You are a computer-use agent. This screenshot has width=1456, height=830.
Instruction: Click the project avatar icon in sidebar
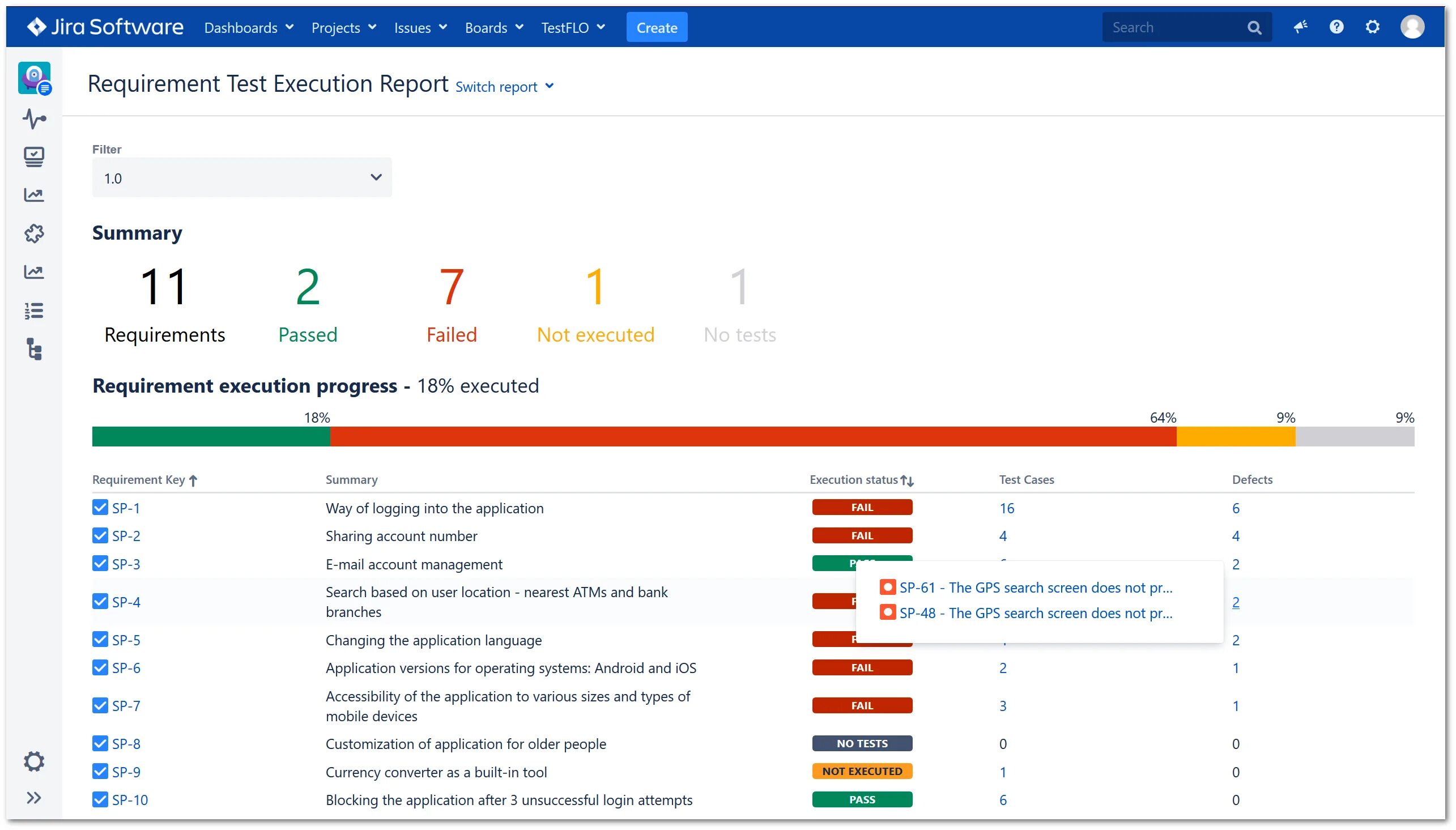point(34,78)
